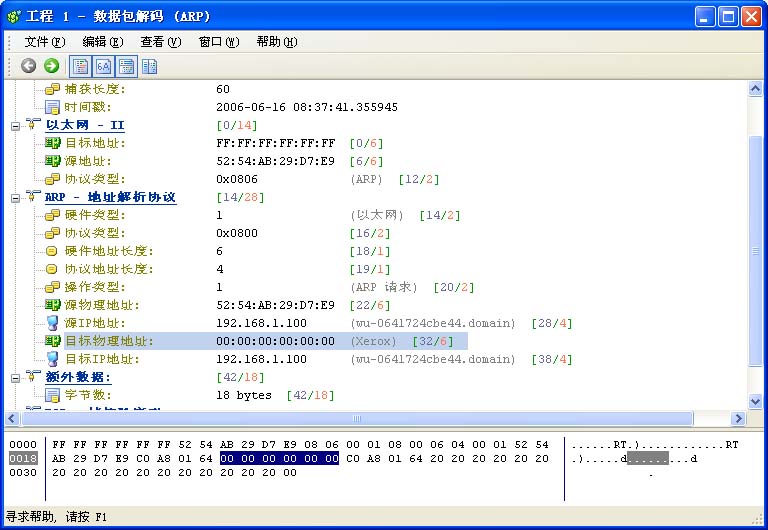Click the network icon beside 以太网 - II
768x530 pixels.
pyautogui.click(x=33, y=125)
